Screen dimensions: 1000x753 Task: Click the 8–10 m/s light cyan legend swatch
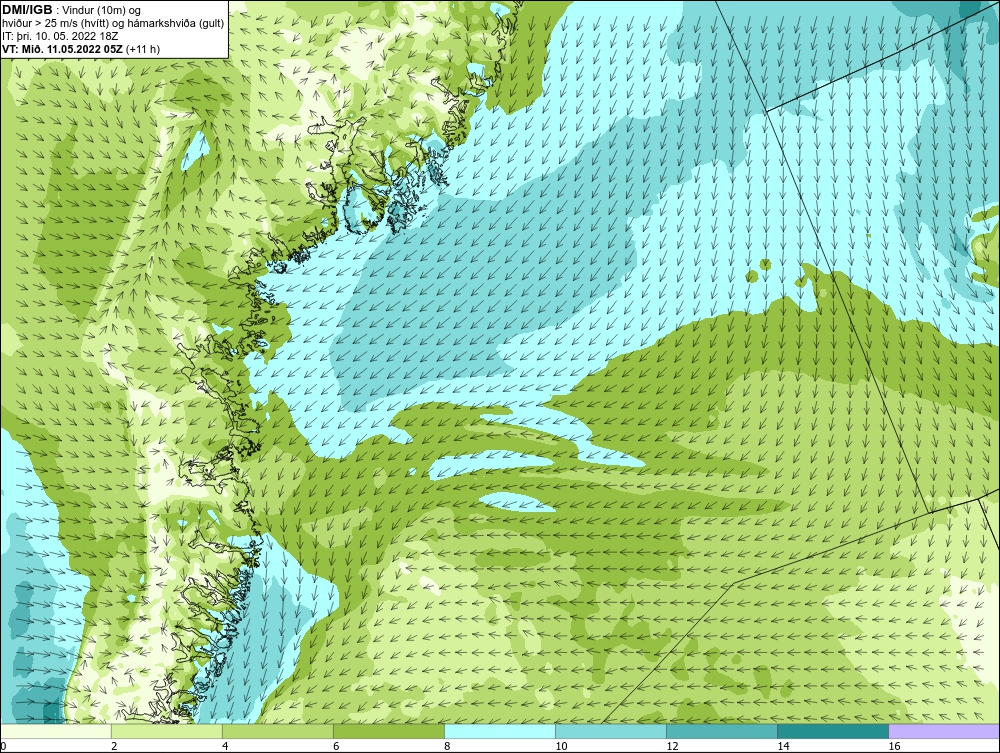500,731
